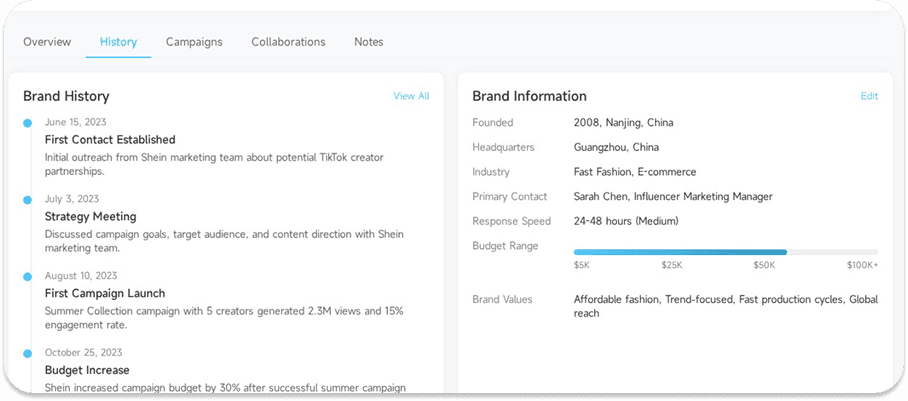Click the August 10, 2023 timeline dot
908x401 pixels.
point(27,276)
